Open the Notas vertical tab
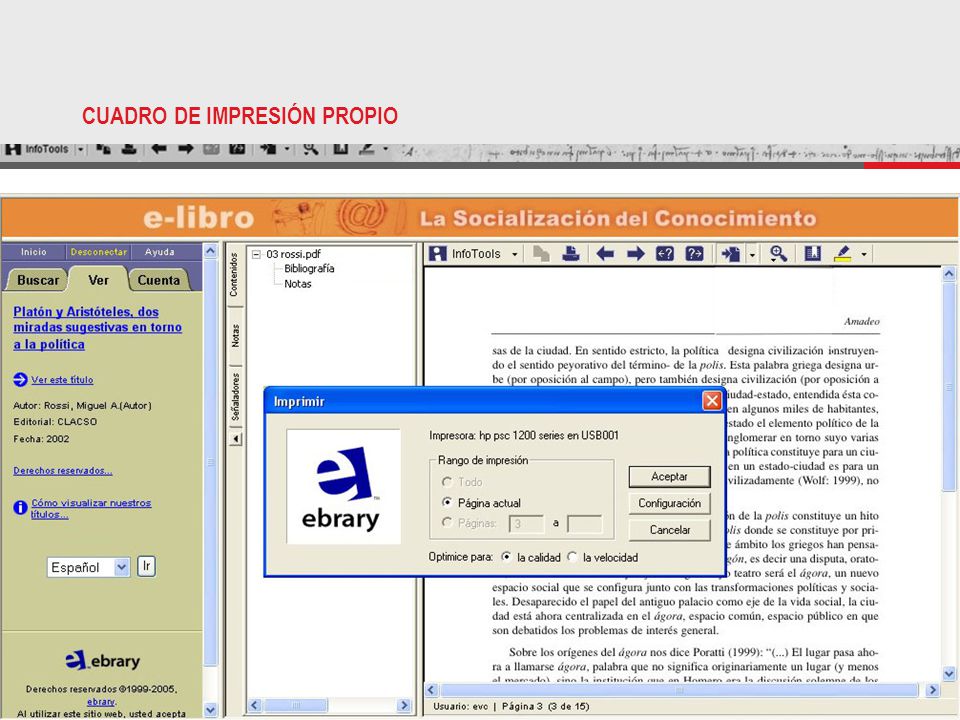This screenshot has width=960, height=720. click(x=235, y=336)
